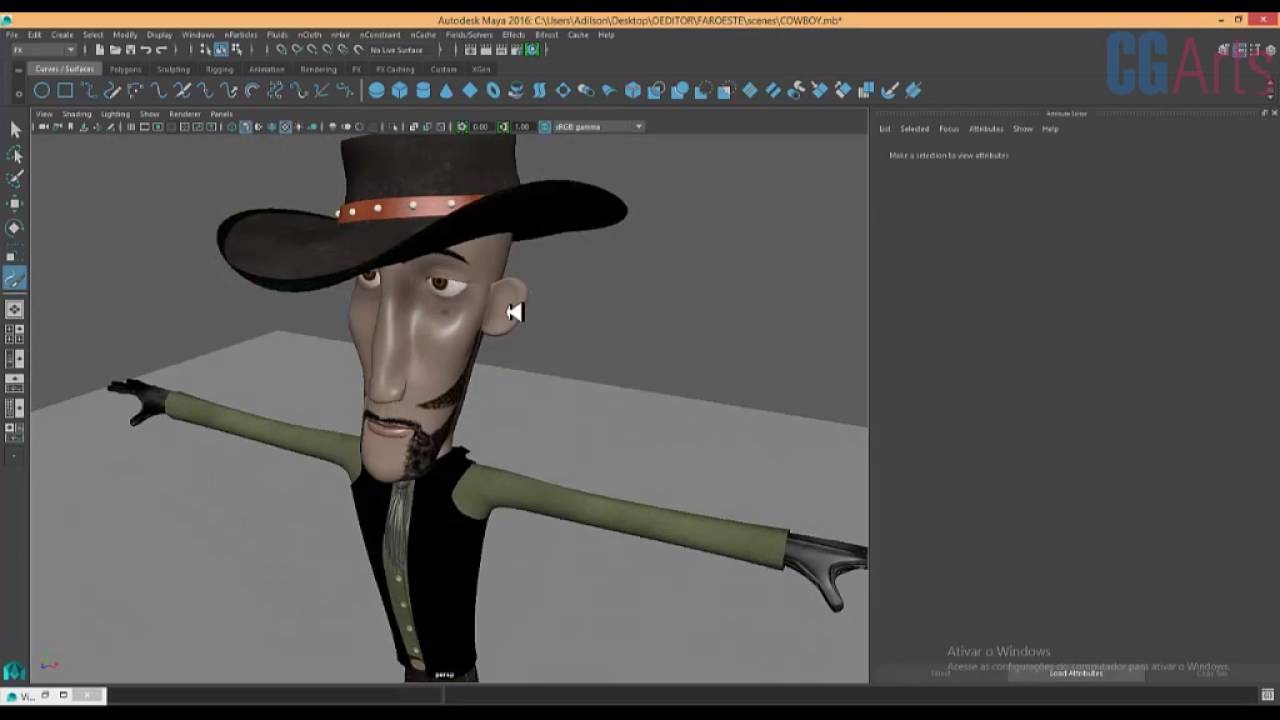Open the File menu
The height and width of the screenshot is (720, 1280).
12,35
